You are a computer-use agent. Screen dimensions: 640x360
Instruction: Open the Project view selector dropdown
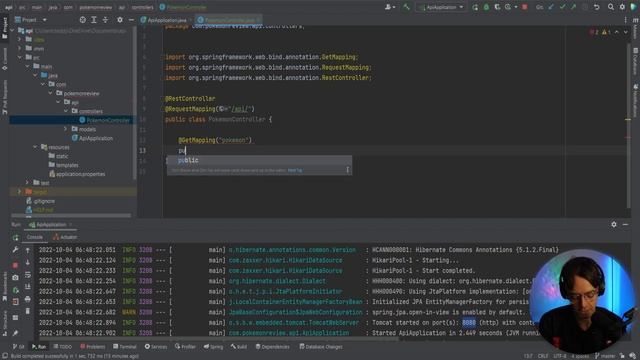(31, 20)
